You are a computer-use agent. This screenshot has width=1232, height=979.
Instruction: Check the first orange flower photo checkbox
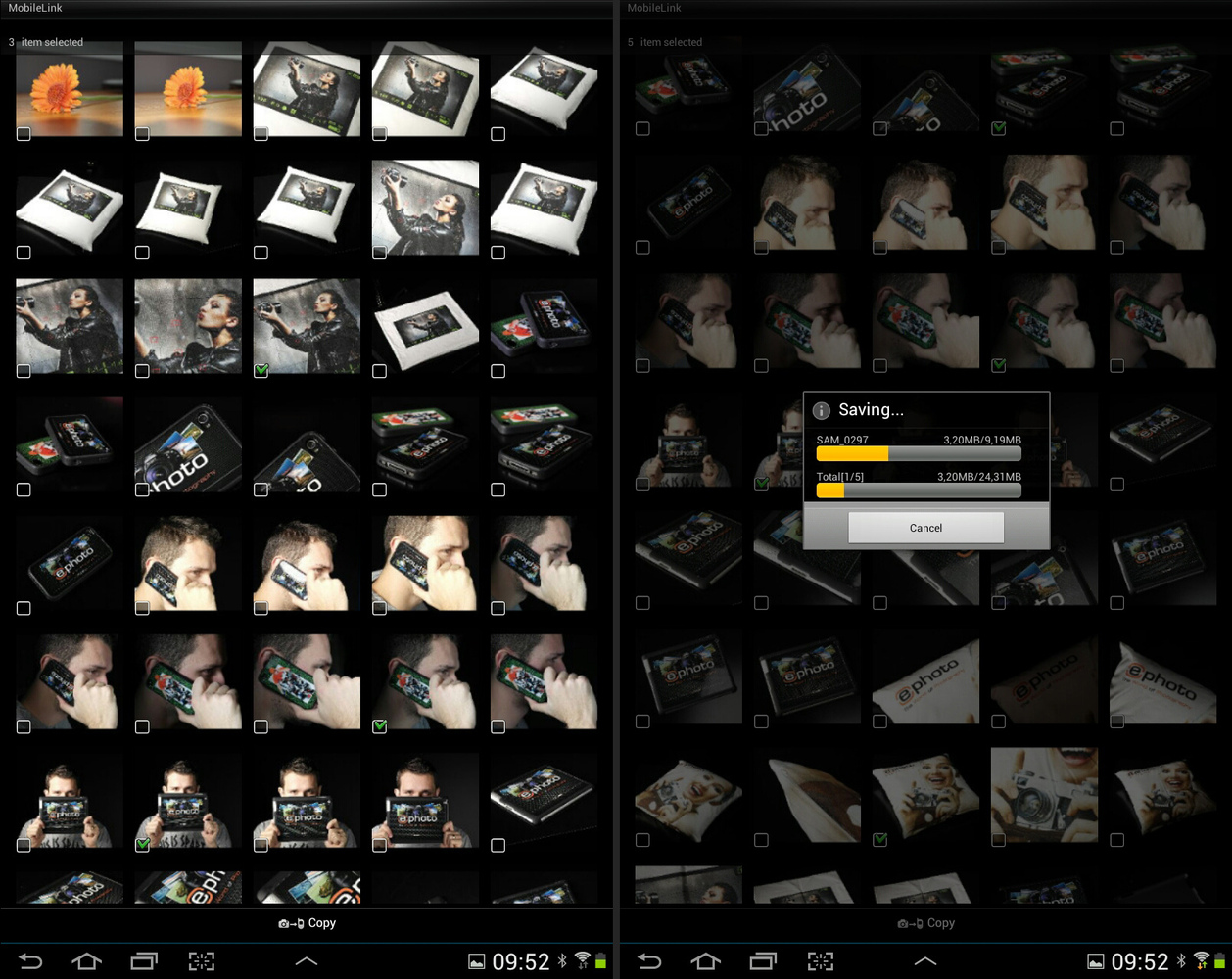coord(24,134)
